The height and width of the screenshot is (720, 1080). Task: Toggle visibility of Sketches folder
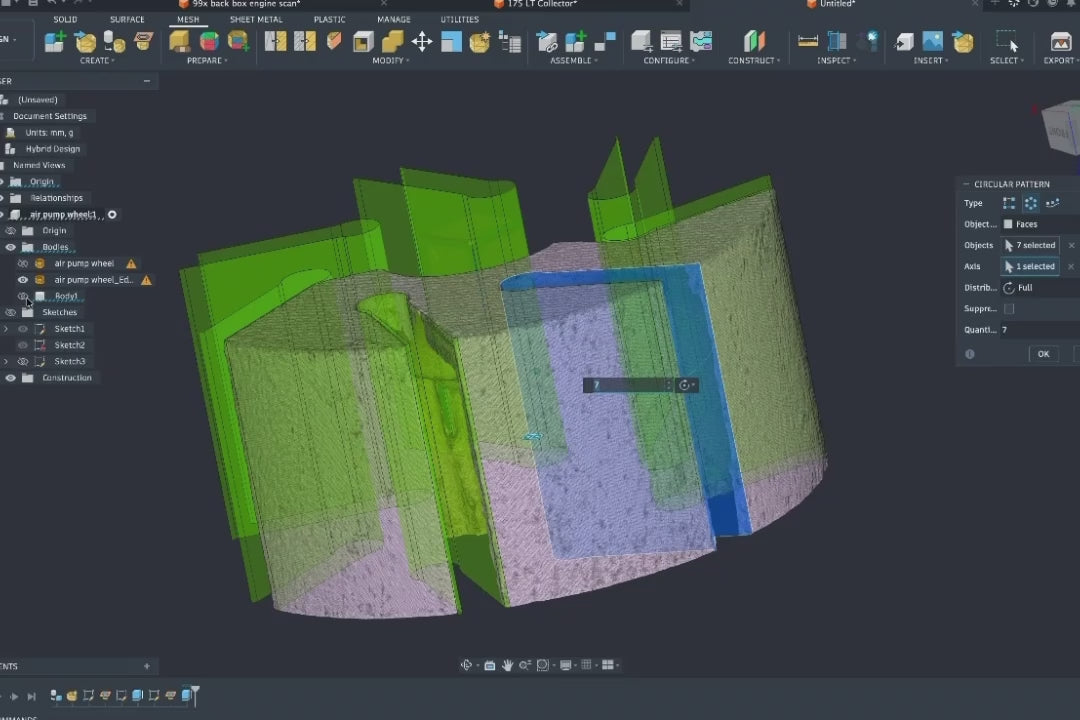coord(10,312)
